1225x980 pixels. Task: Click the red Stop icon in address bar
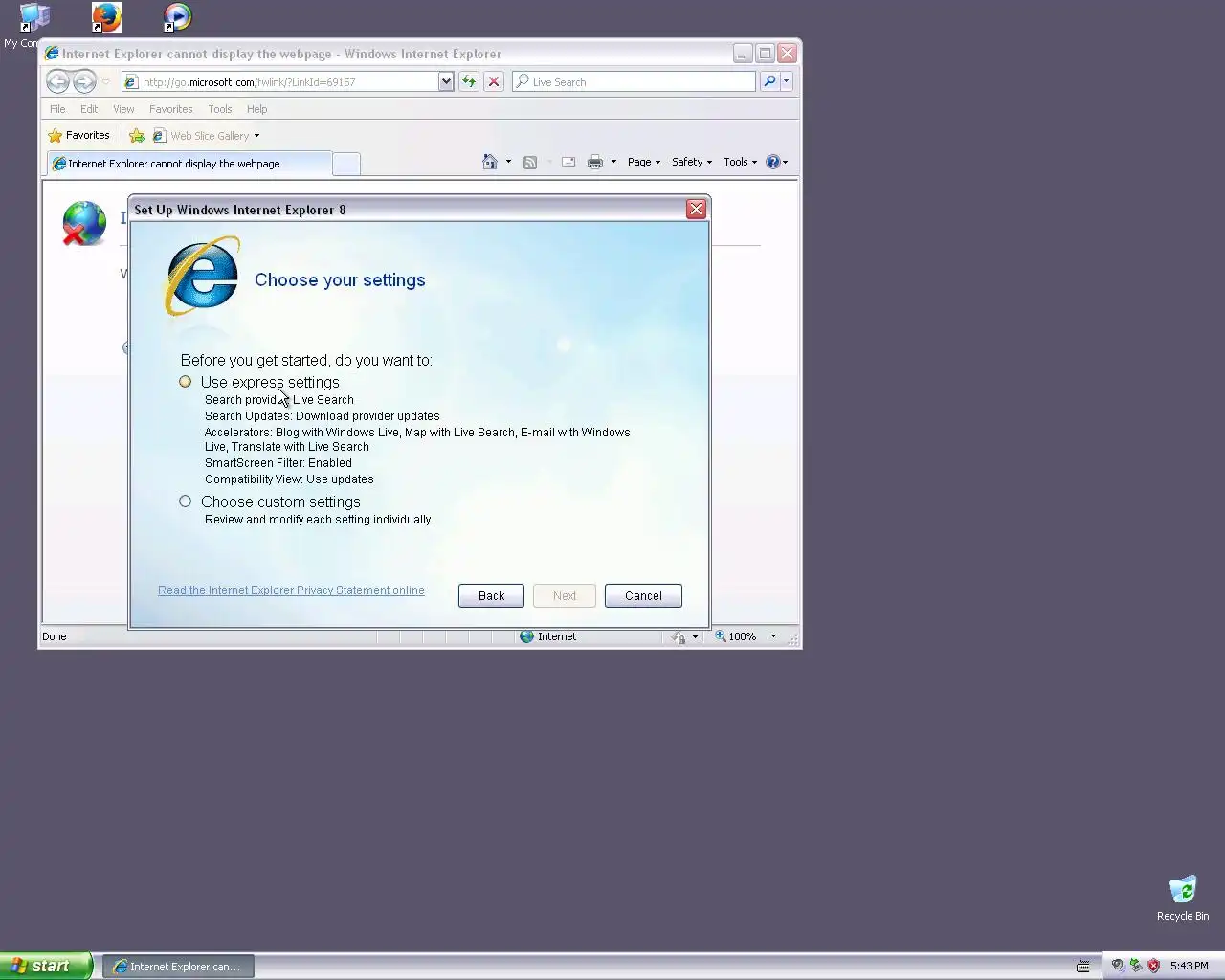click(494, 82)
